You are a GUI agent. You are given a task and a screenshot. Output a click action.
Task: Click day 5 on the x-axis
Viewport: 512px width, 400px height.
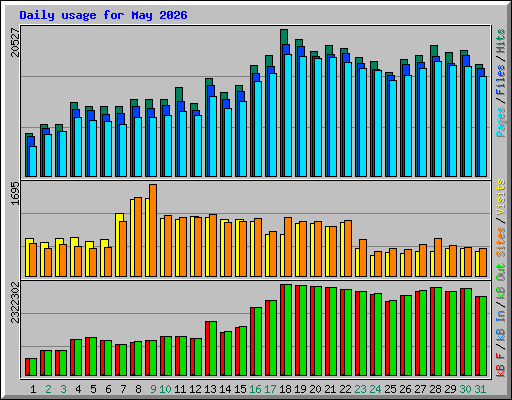[93, 389]
